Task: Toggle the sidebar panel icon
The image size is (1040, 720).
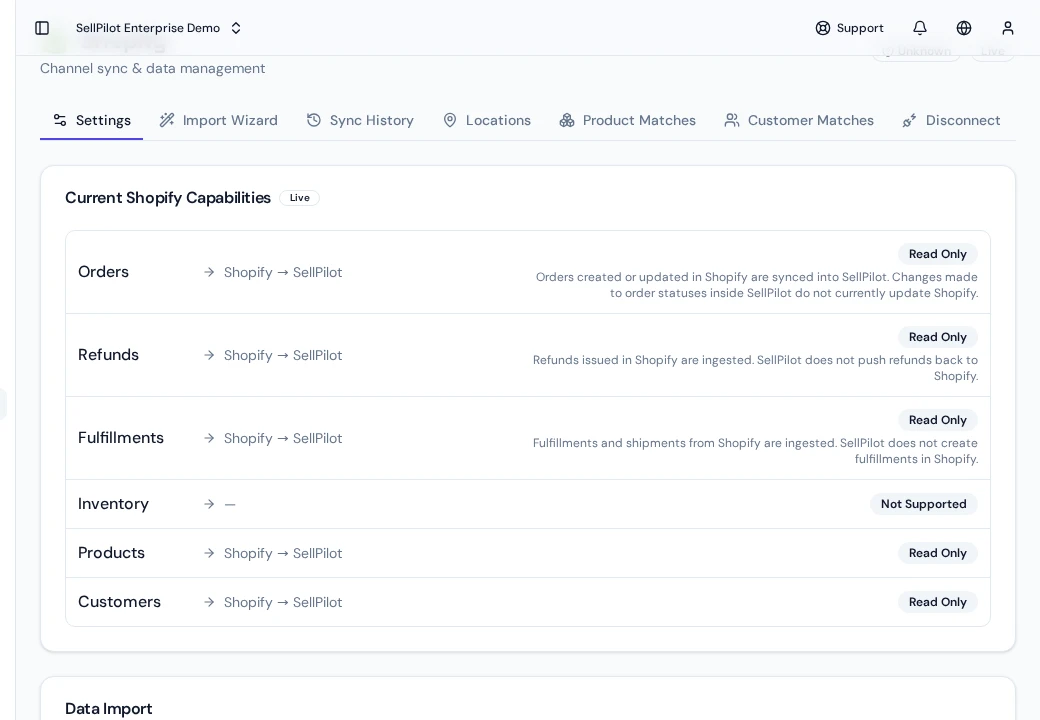Action: (x=42, y=28)
